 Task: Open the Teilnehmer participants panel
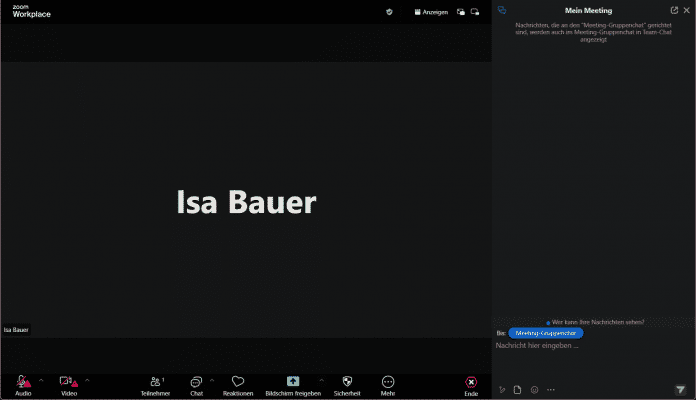click(x=154, y=383)
